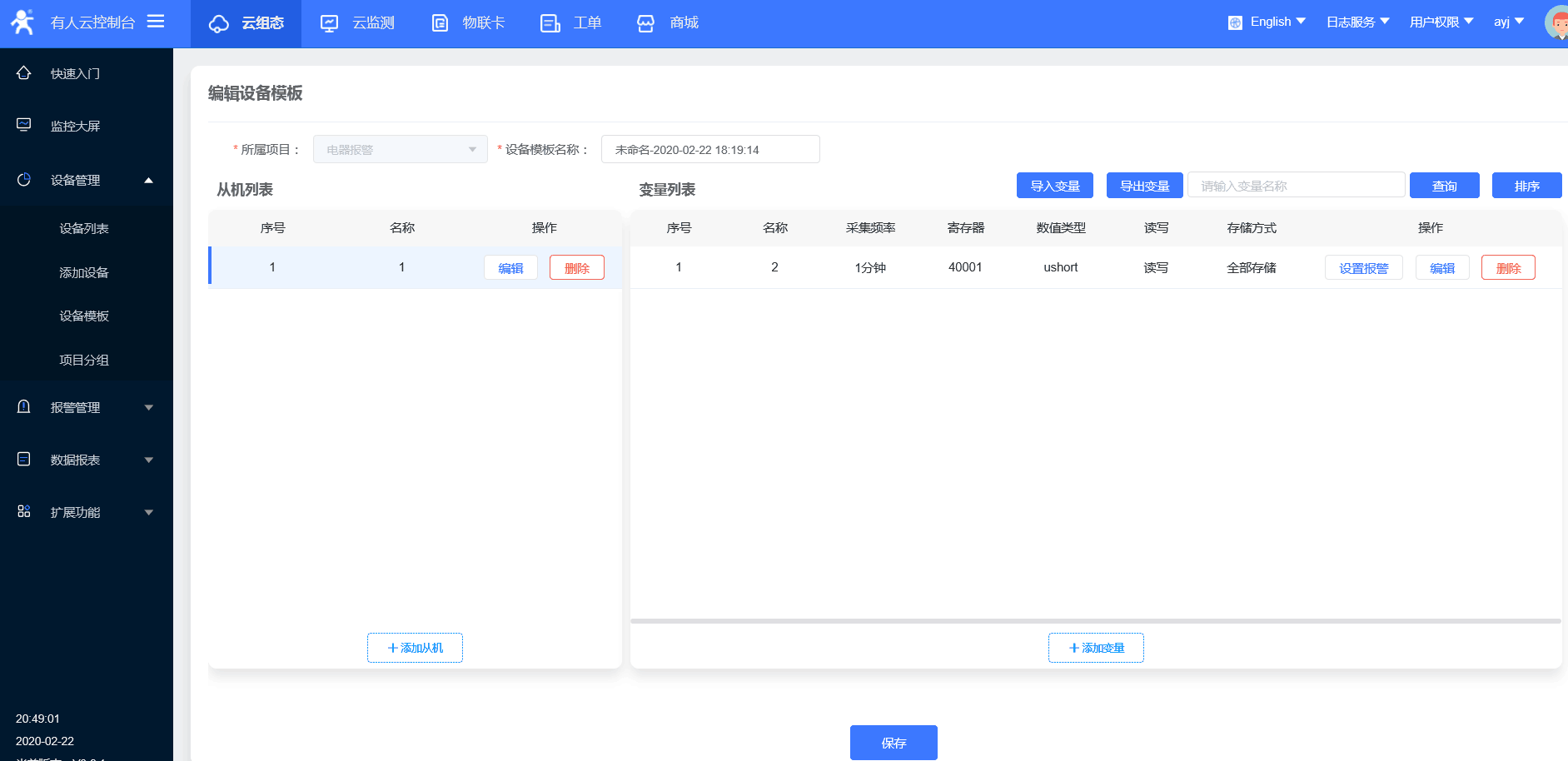Viewport: 1568px width, 761px height.
Task: Click the hamburger menu collapse icon
Action: [156, 22]
